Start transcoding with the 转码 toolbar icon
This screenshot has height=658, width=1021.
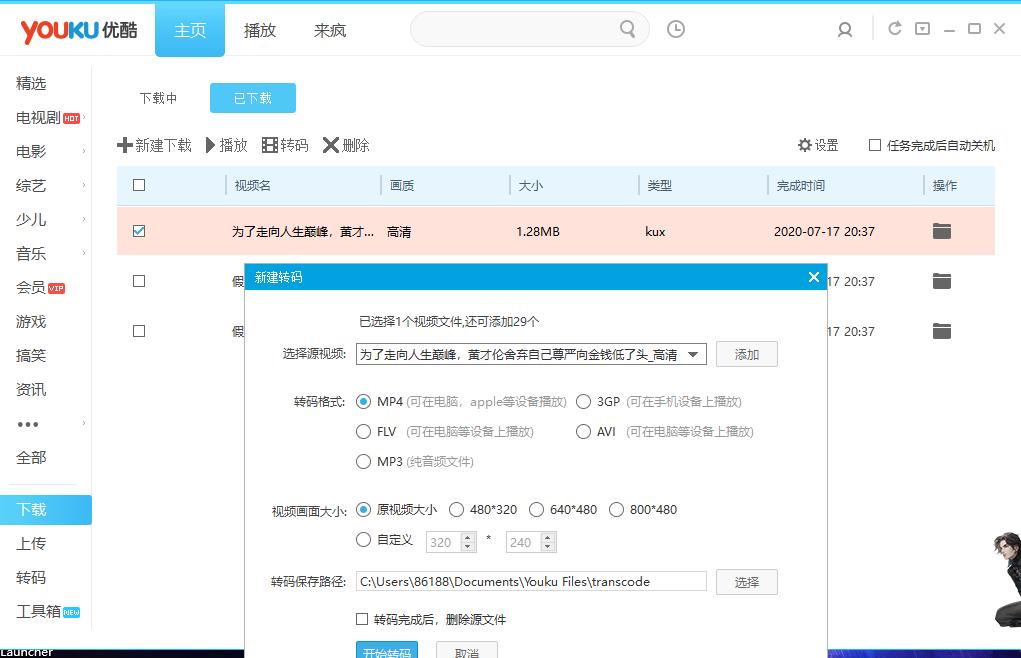[287, 145]
